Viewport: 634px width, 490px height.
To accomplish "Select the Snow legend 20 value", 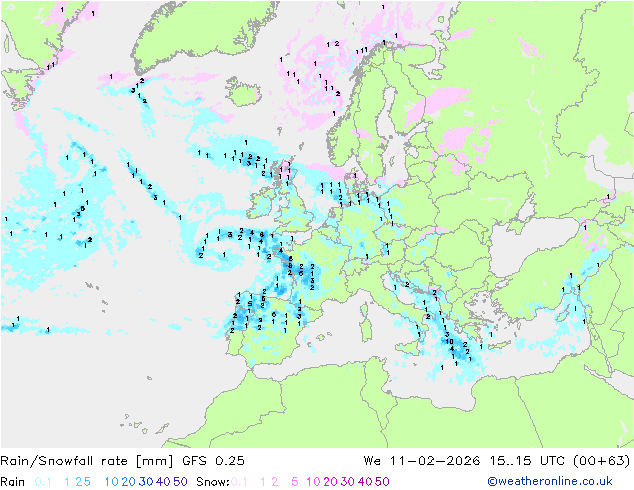I will [330, 482].
